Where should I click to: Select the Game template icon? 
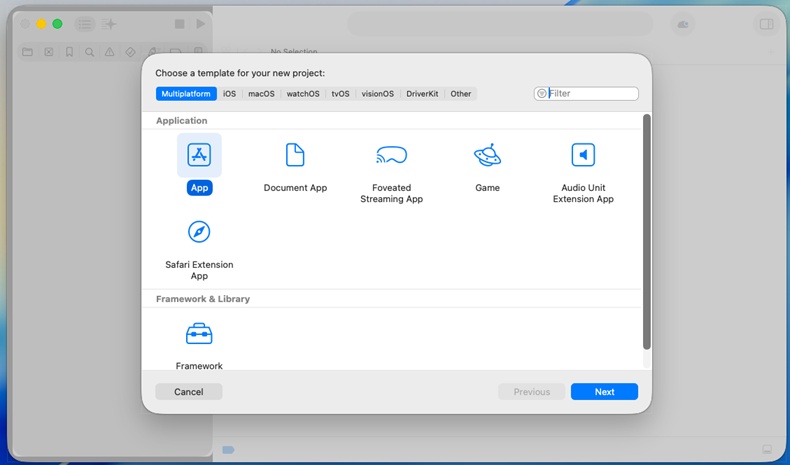coord(487,155)
